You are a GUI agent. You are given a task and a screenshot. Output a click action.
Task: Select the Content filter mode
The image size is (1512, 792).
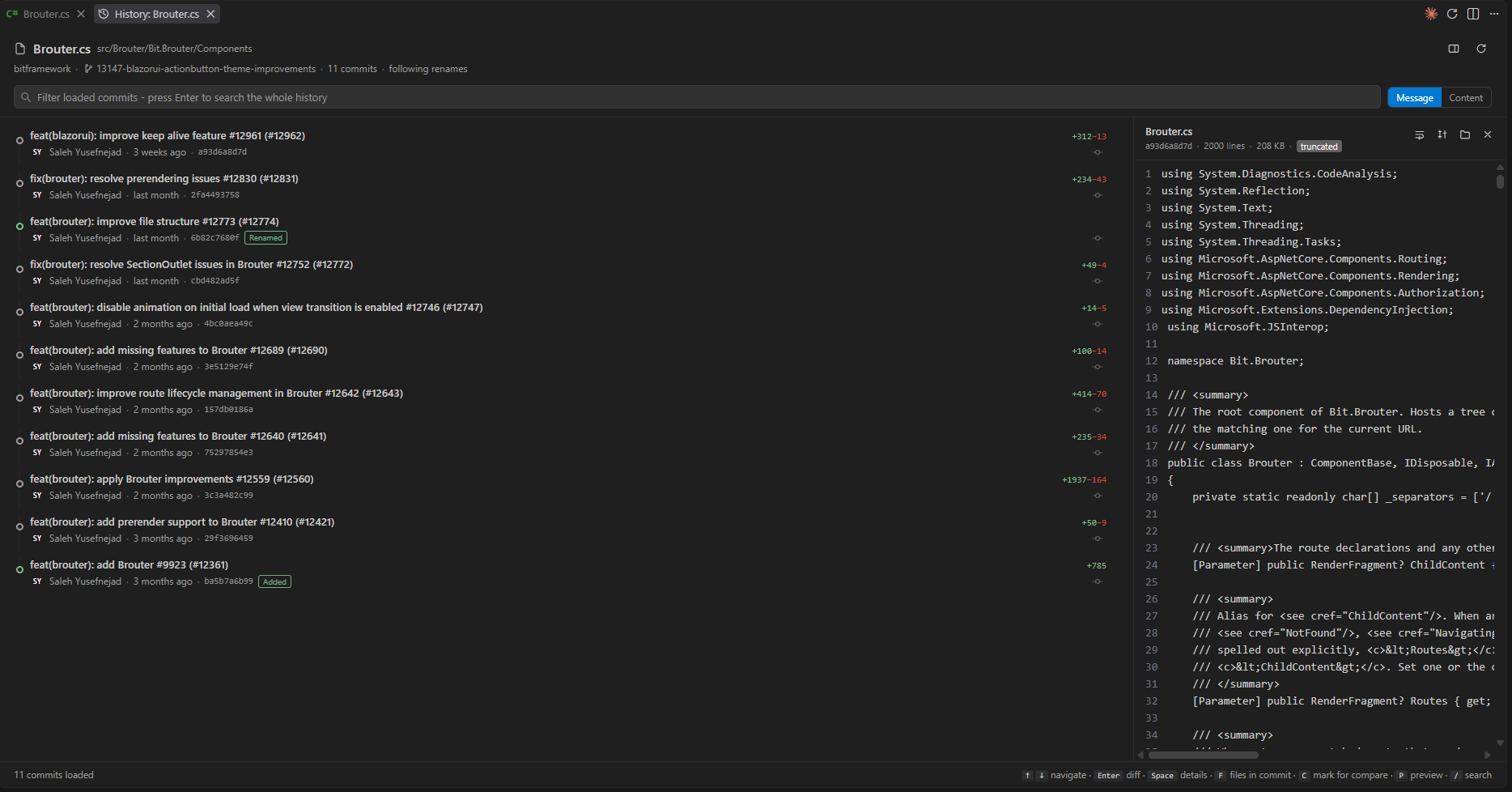click(1466, 97)
